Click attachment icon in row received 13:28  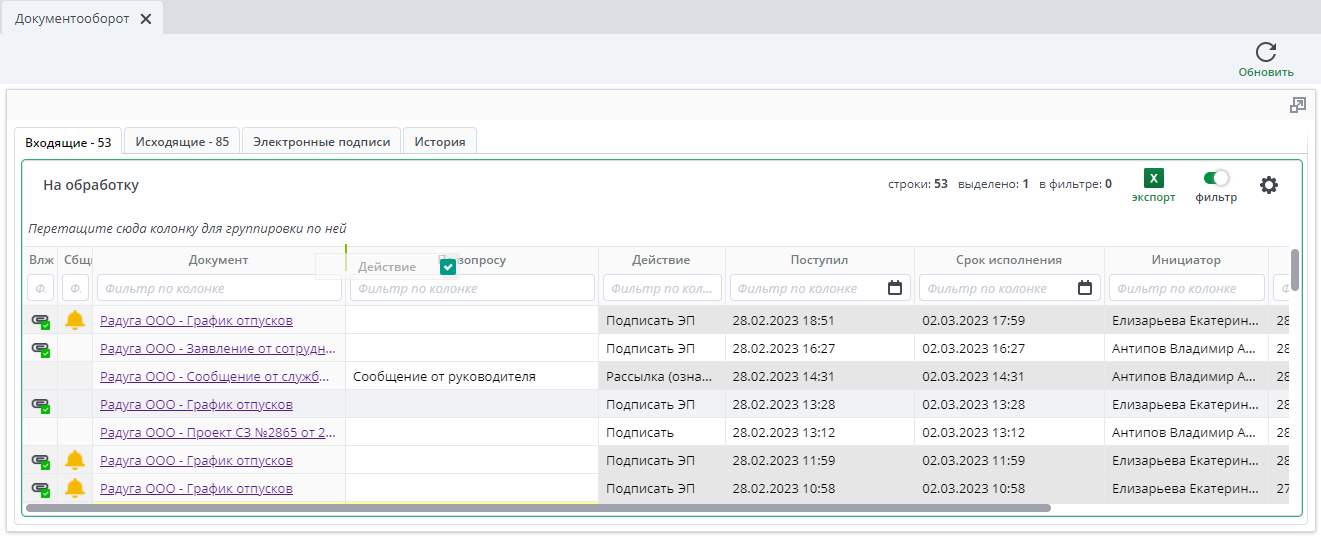pos(40,405)
